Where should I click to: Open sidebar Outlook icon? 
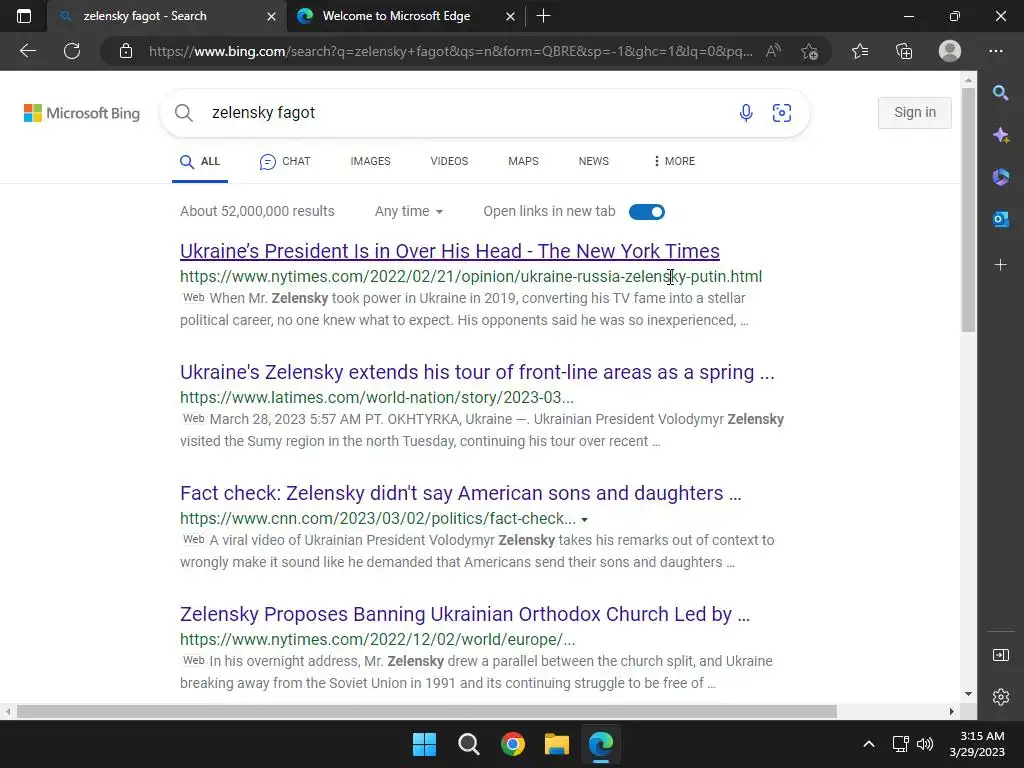pos(1000,219)
